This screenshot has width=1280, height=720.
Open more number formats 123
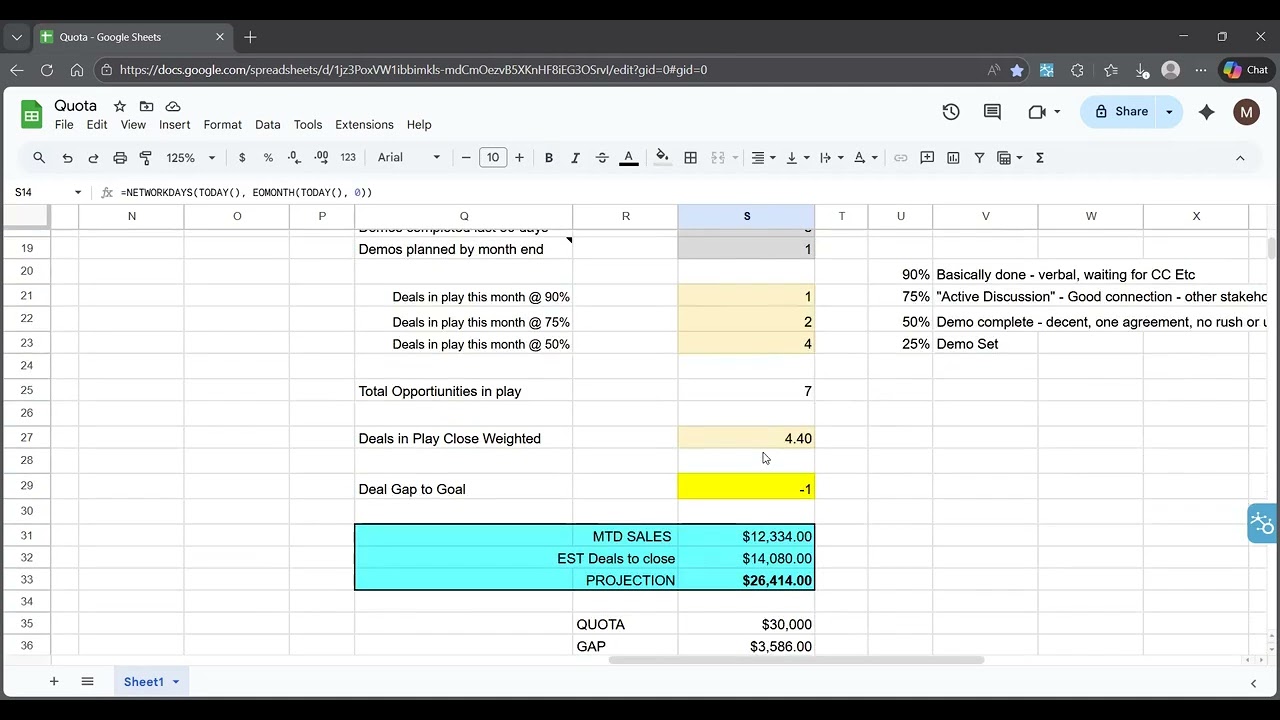click(348, 158)
